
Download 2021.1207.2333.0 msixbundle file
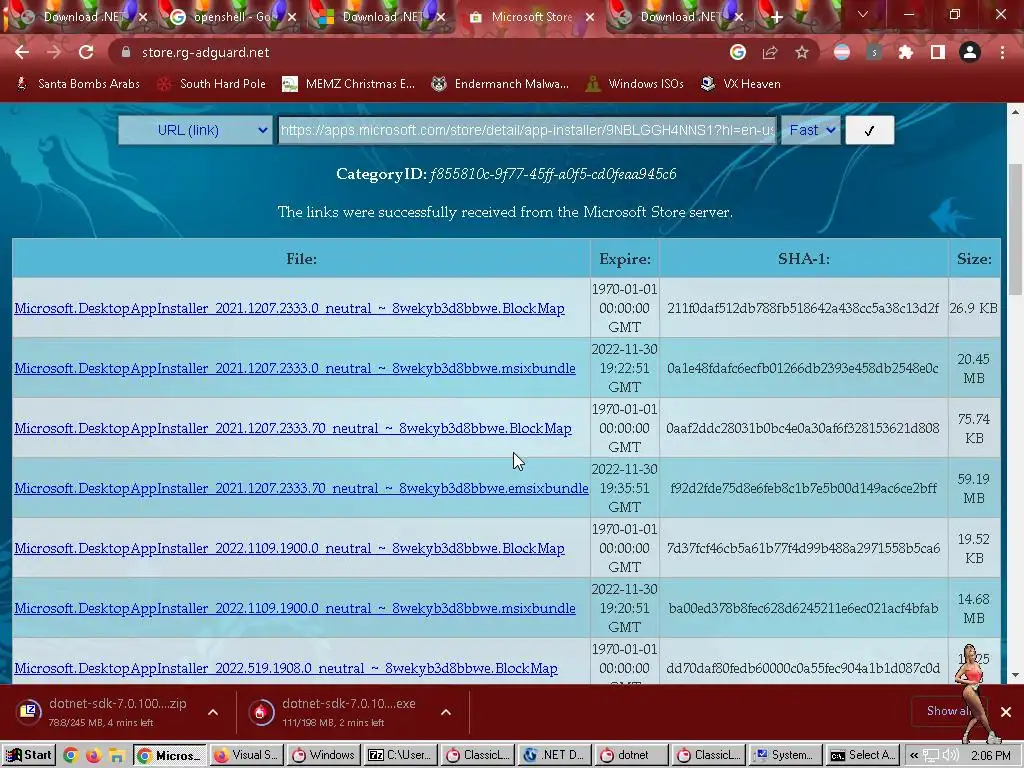coord(295,368)
